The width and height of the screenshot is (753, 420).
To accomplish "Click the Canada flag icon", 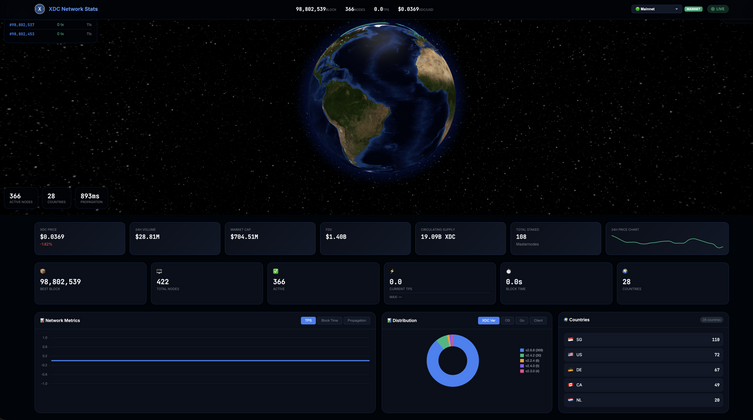I will (x=571, y=385).
